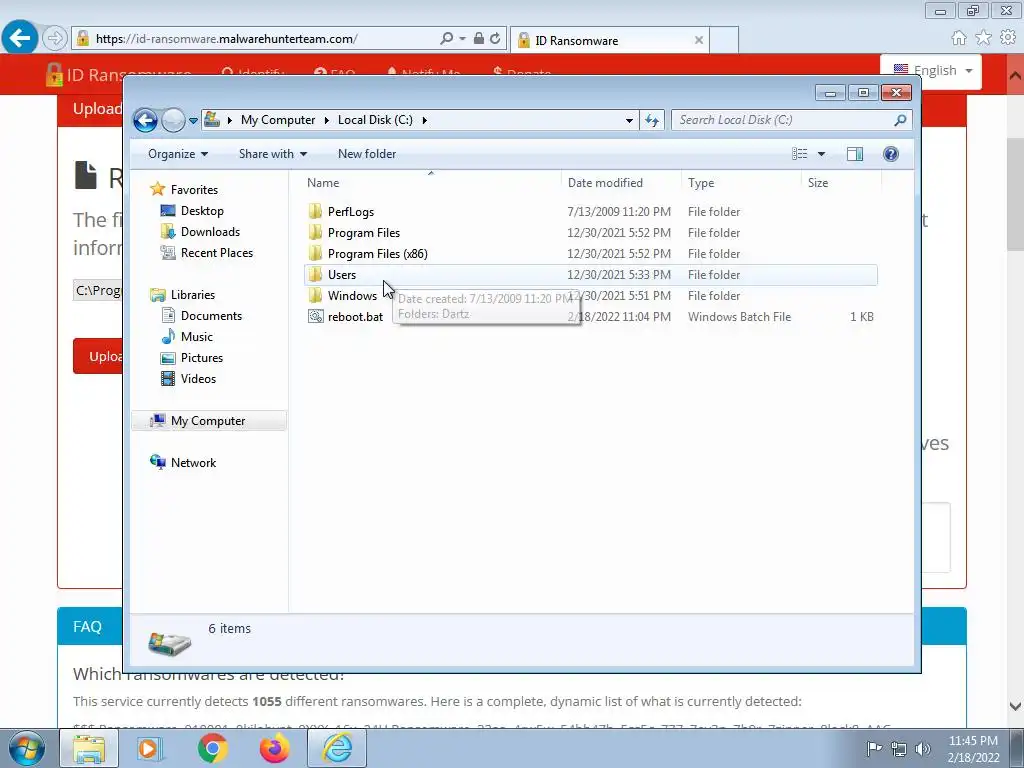Open the Windows Start menu
The width and height of the screenshot is (1024, 768).
27,748
